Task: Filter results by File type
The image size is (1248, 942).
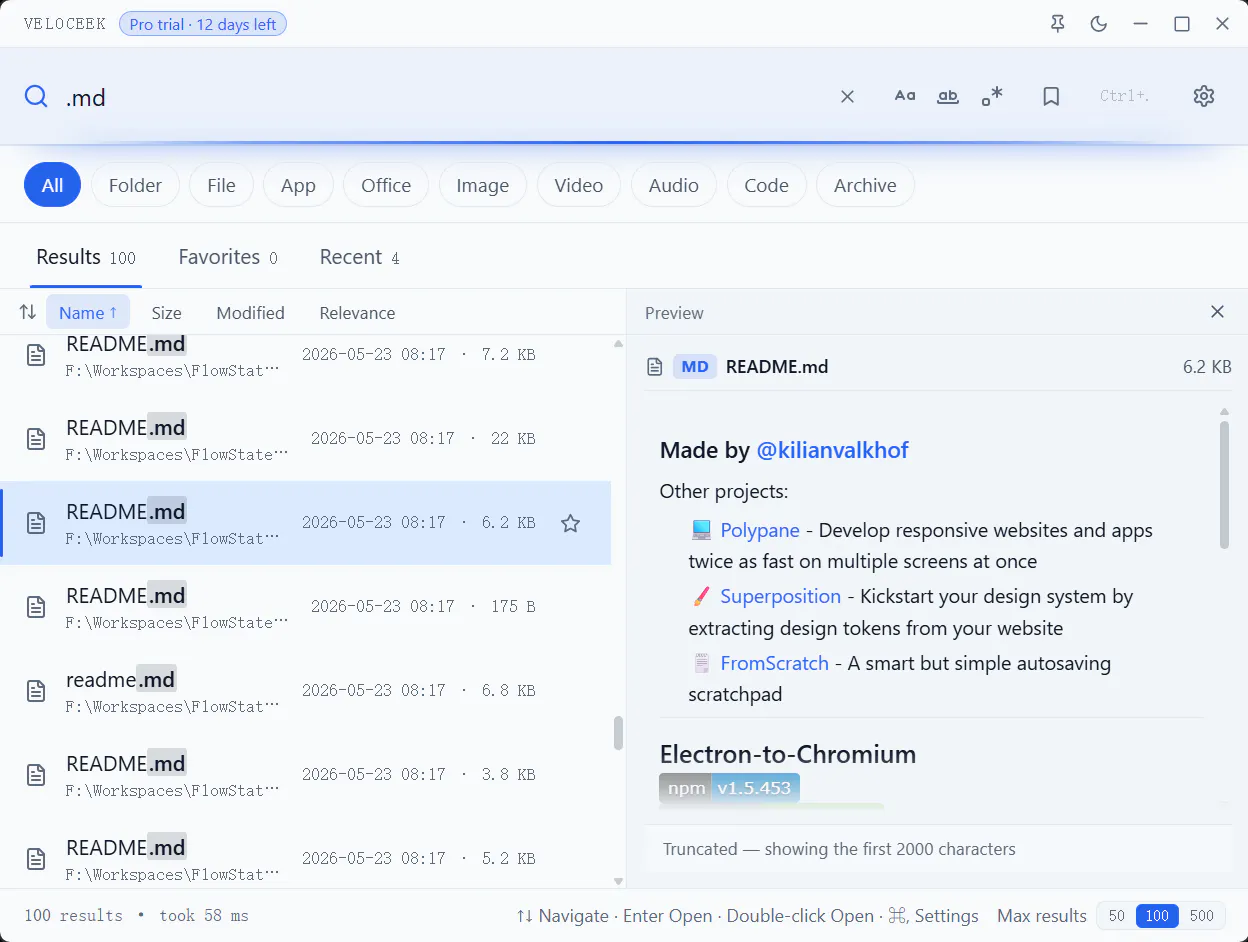Action: 221,185
